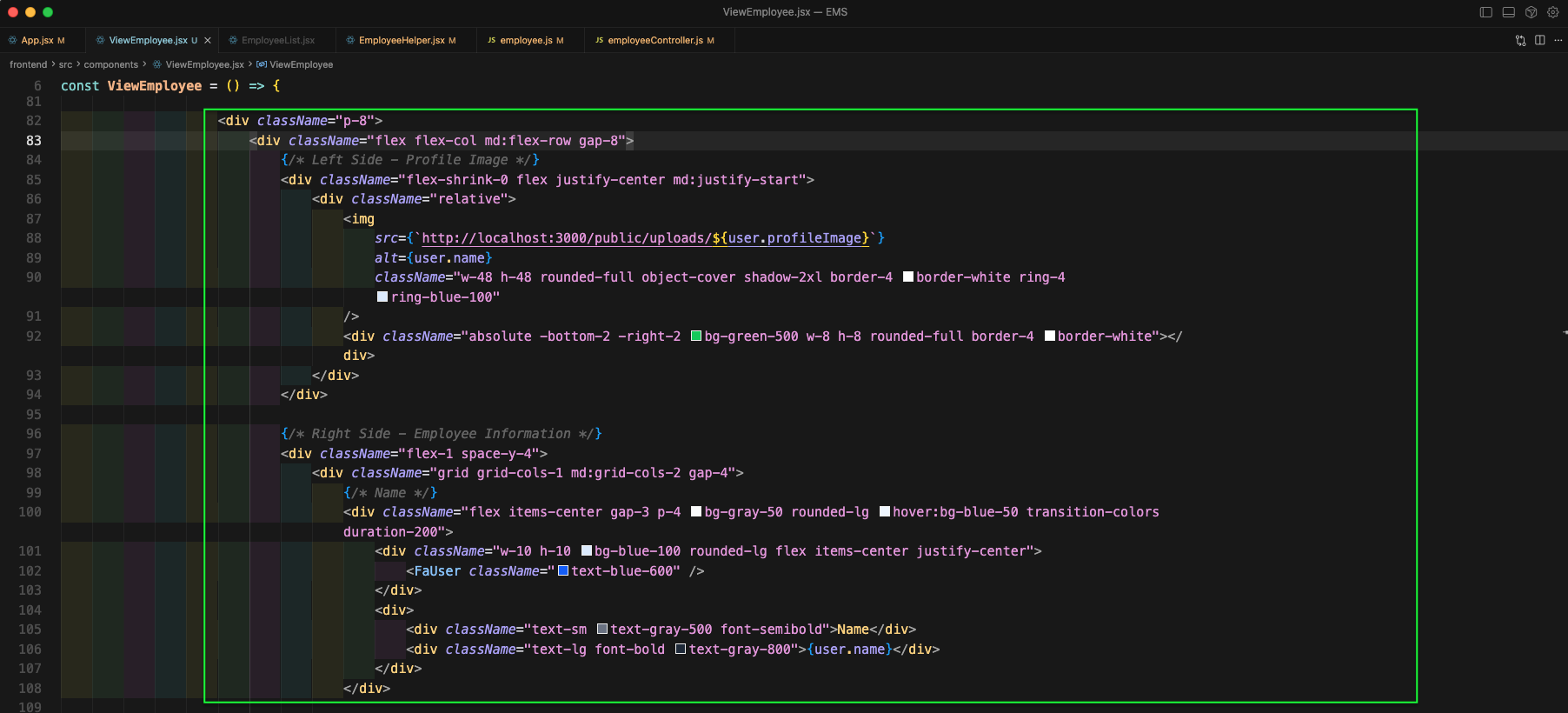Toggle the bottom panel layout icon
The image size is (1568, 713).
tap(1509, 12)
